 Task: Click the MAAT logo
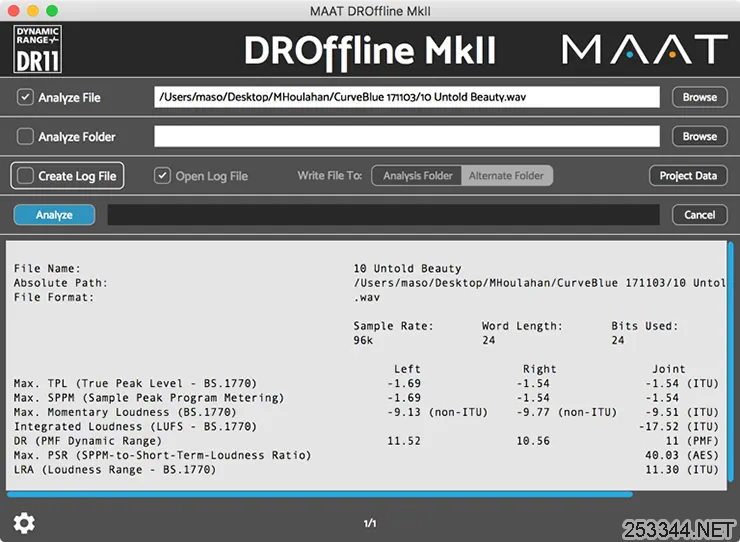645,49
